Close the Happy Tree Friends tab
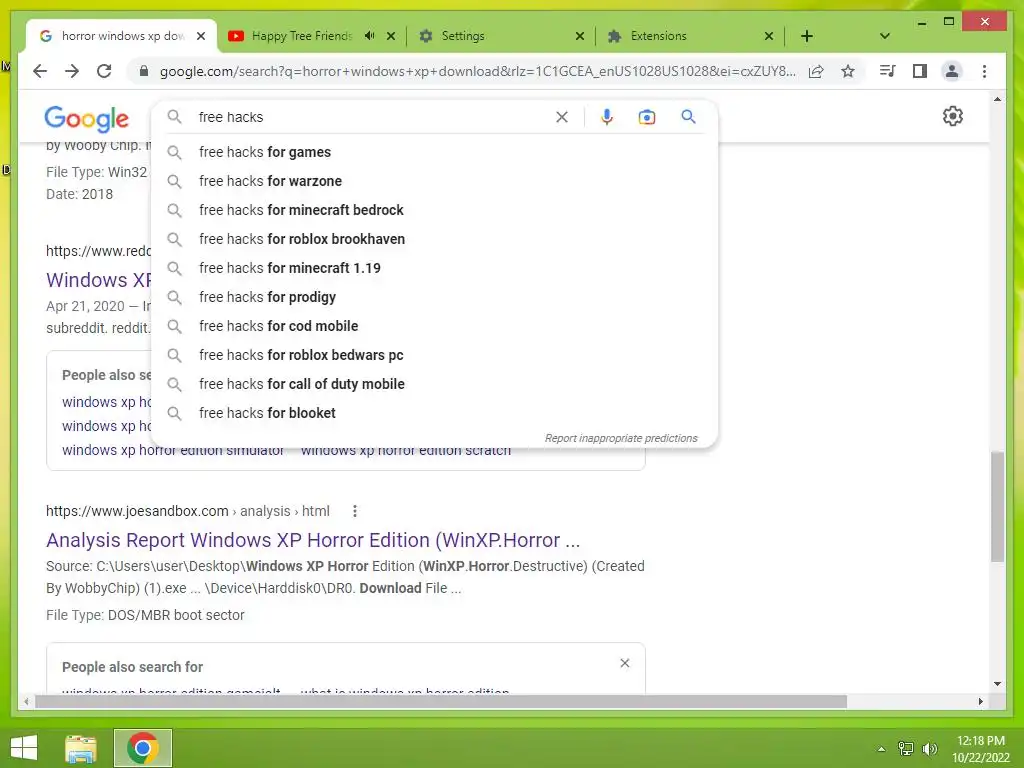The width and height of the screenshot is (1024, 768). click(x=391, y=36)
